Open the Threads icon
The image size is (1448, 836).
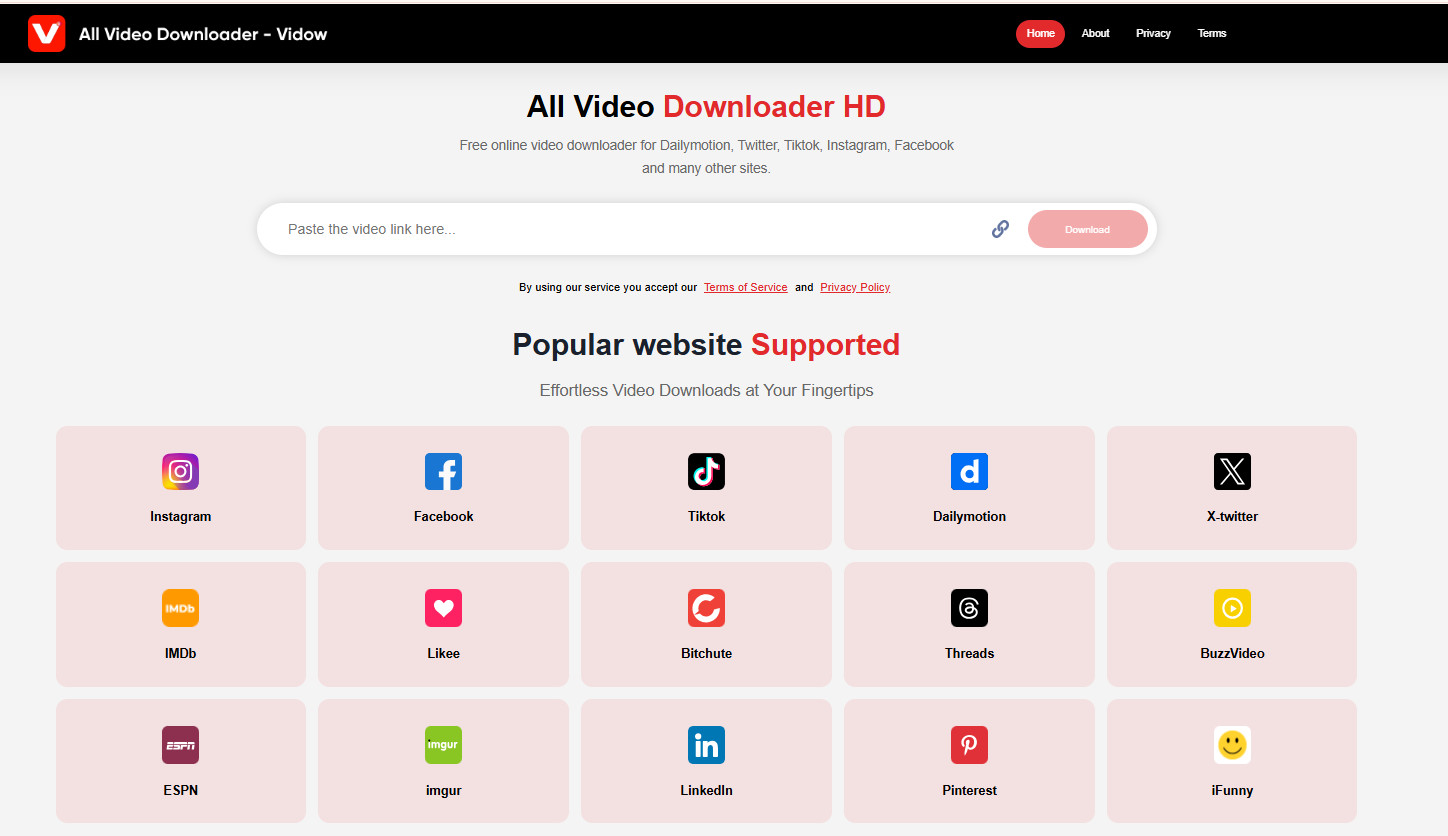969,608
